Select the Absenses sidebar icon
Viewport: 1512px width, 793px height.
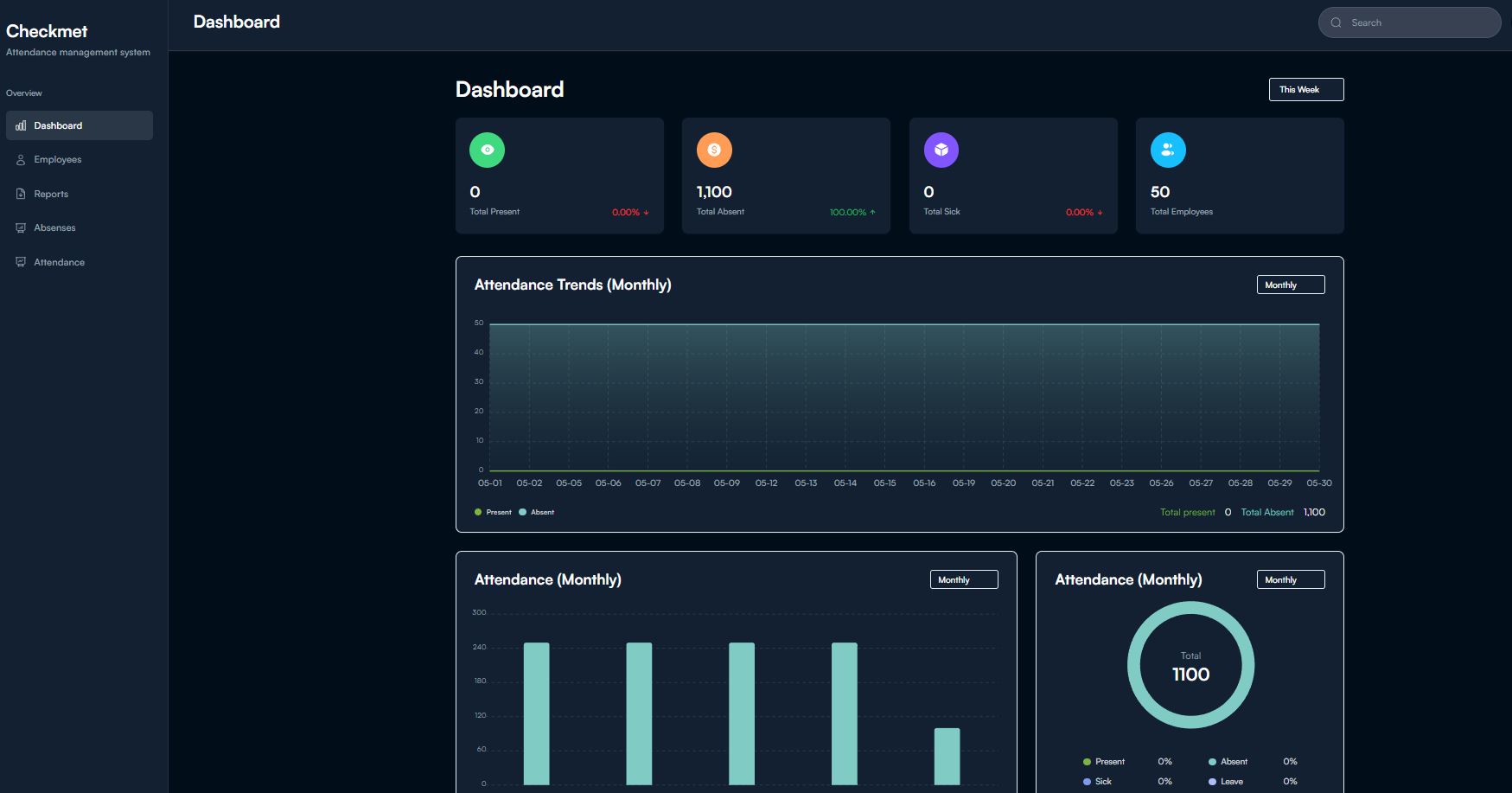20,227
